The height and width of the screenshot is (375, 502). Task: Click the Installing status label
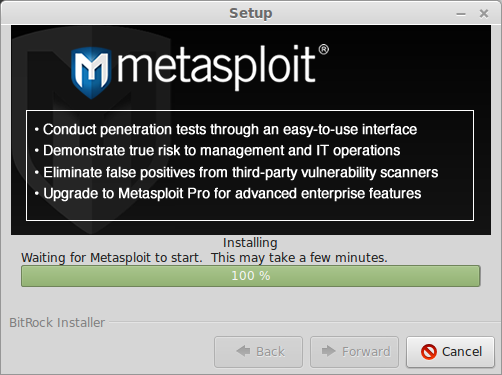tap(250, 243)
